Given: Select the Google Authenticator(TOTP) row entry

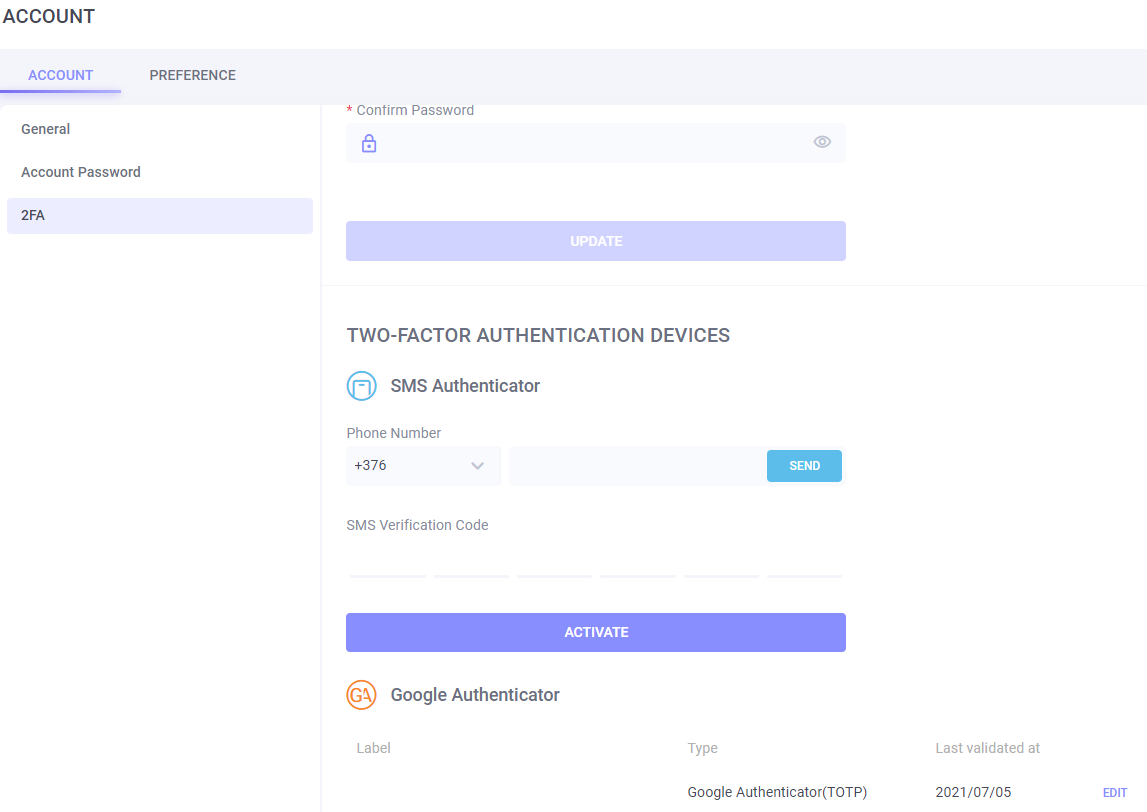Looking at the screenshot, I should [x=777, y=792].
